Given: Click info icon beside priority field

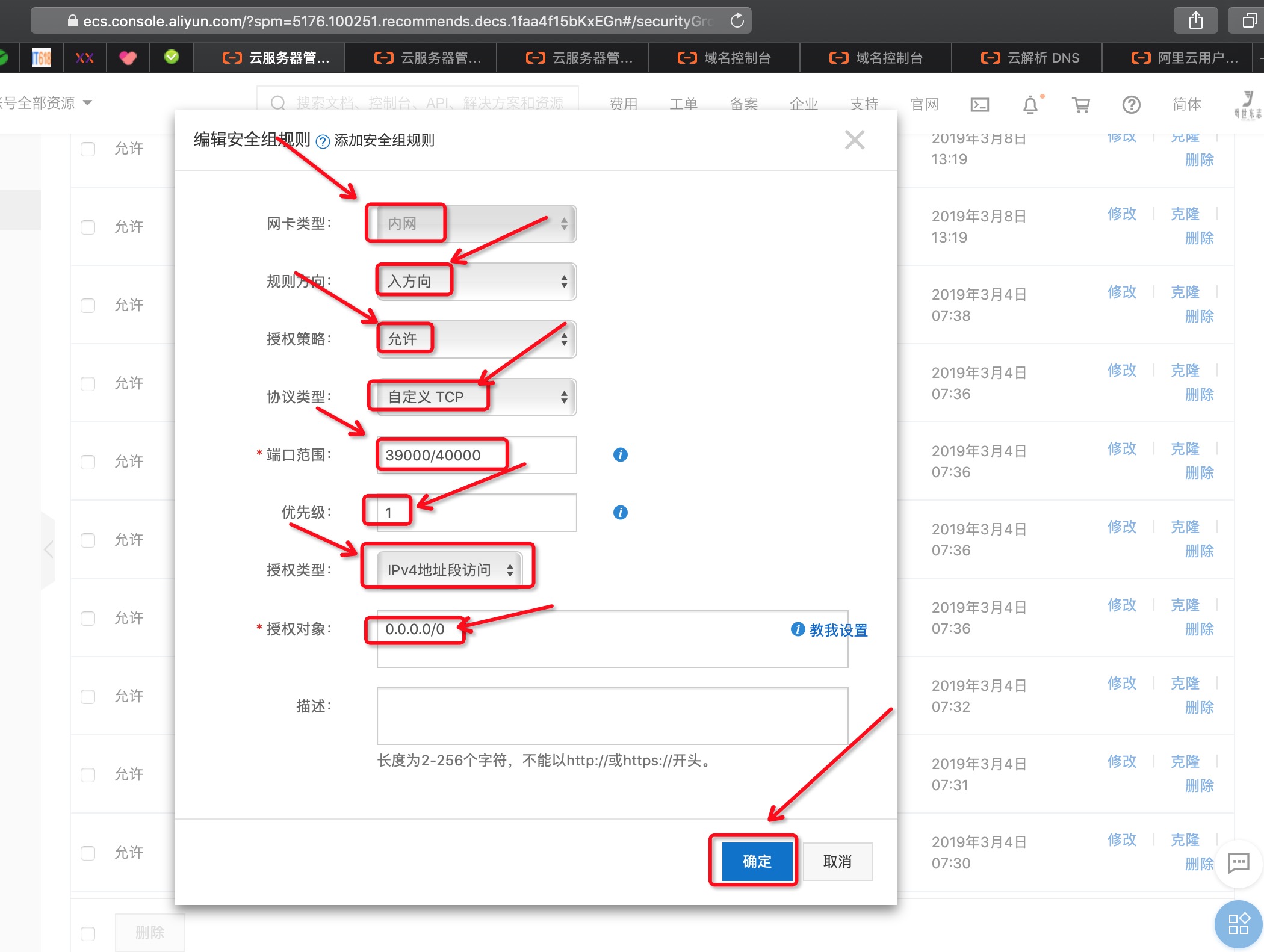Looking at the screenshot, I should 620,512.
